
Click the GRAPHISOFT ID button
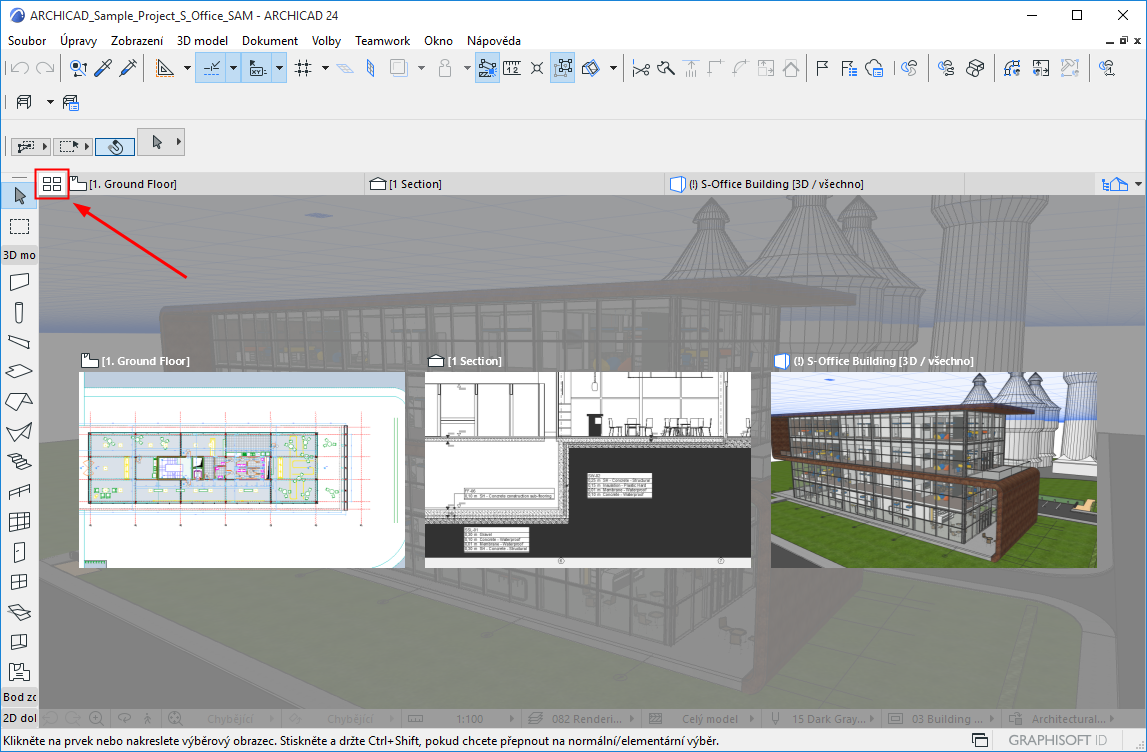coord(1057,741)
